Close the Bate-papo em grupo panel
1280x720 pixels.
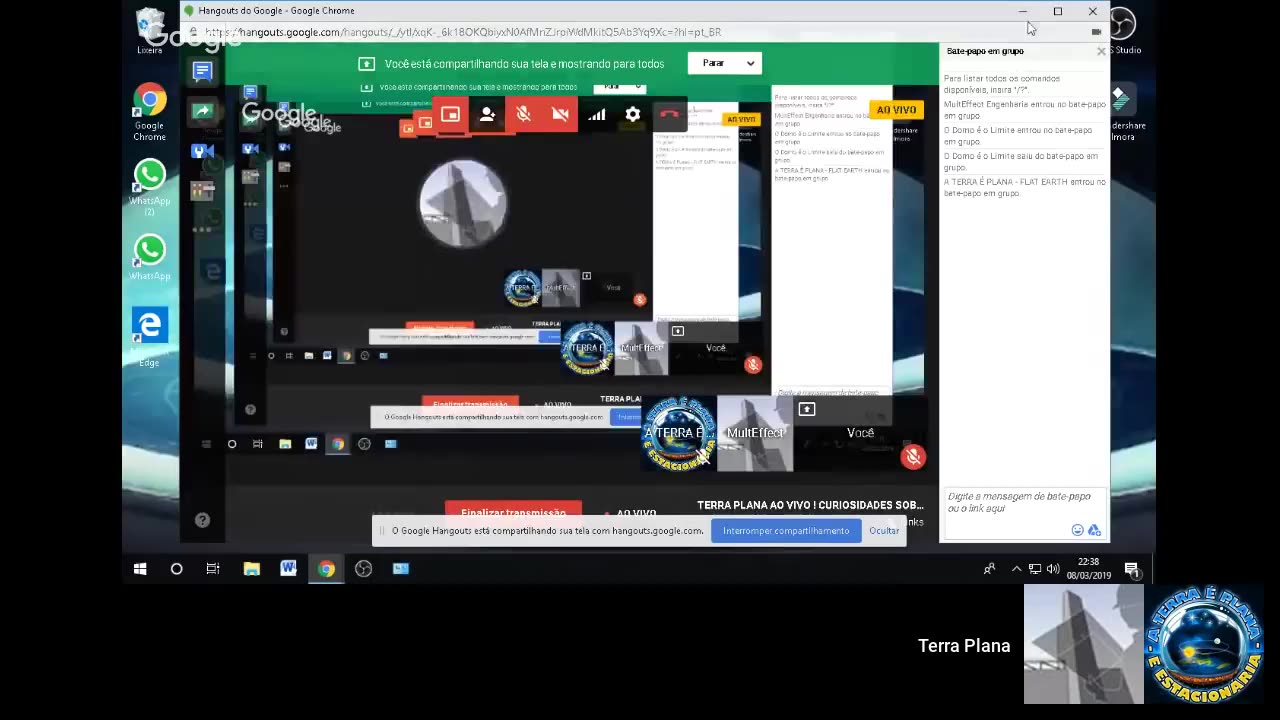point(1101,51)
